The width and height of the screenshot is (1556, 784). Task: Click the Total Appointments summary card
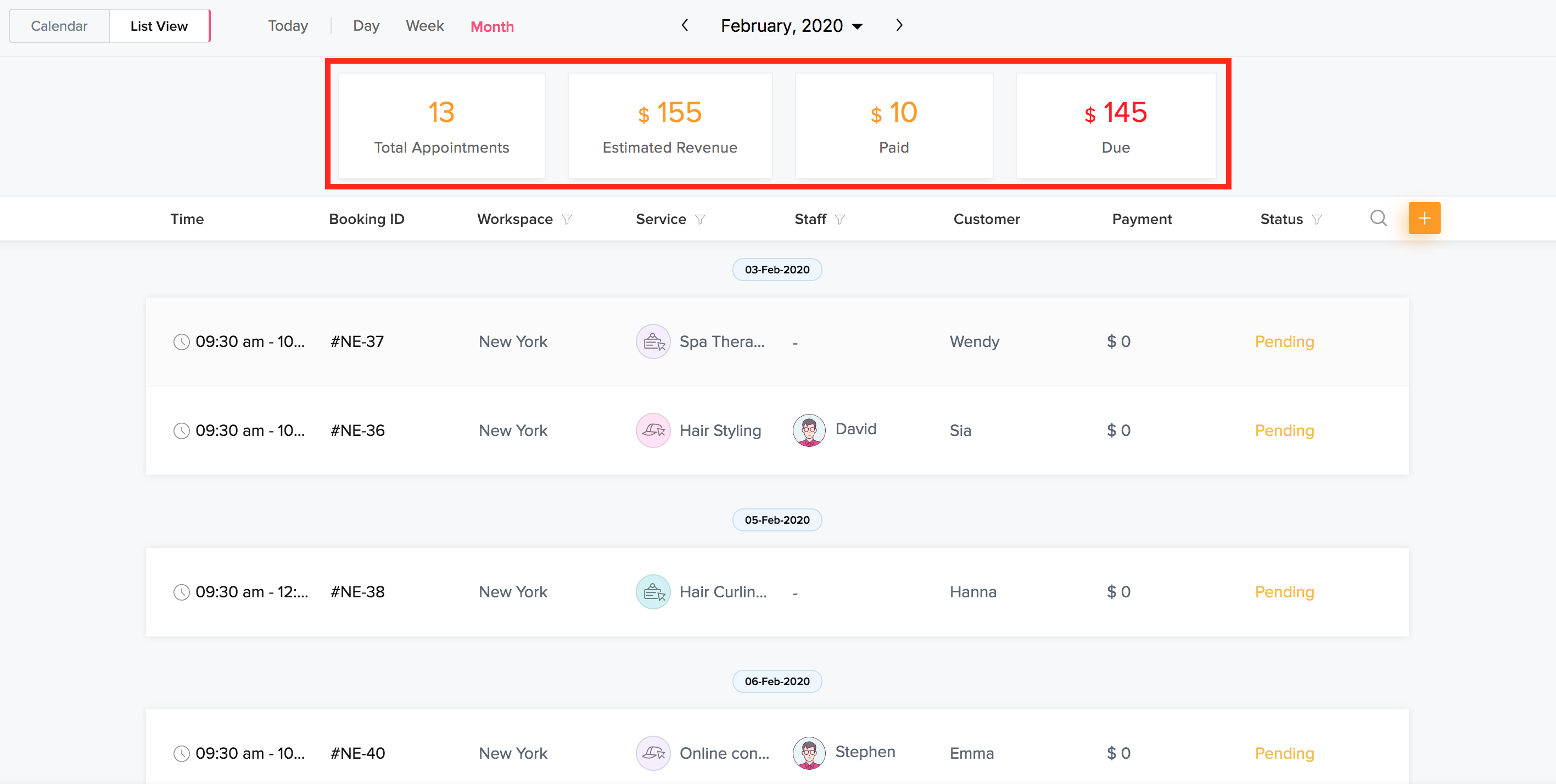(x=441, y=126)
